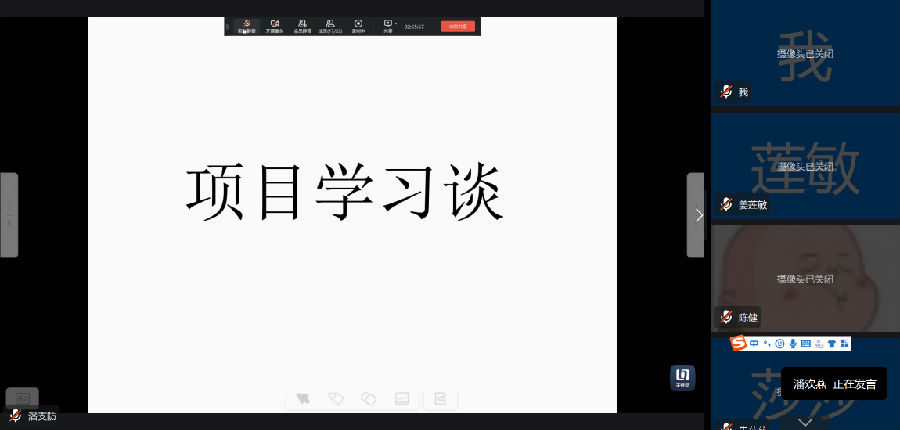Screen dimensions: 900x430
Task: Select the 我 participant video tile
Action: click(805, 53)
